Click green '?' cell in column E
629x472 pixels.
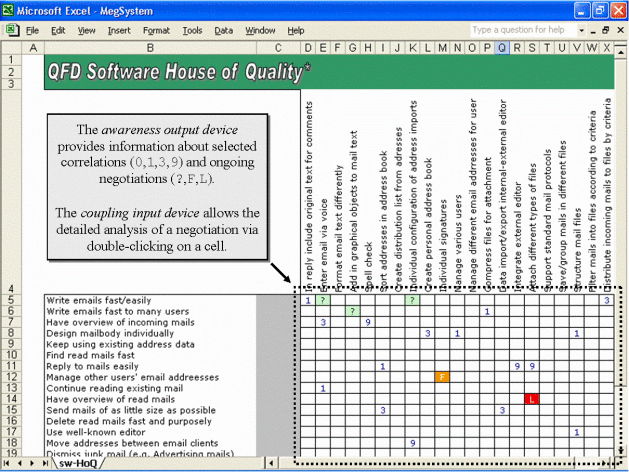coord(323,300)
